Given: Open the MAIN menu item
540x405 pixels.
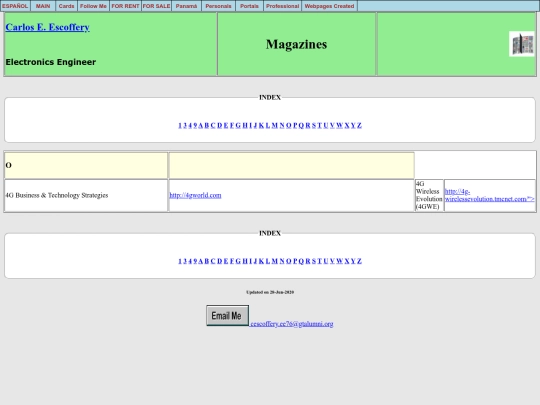Looking at the screenshot, I should pyautogui.click(x=43, y=6).
